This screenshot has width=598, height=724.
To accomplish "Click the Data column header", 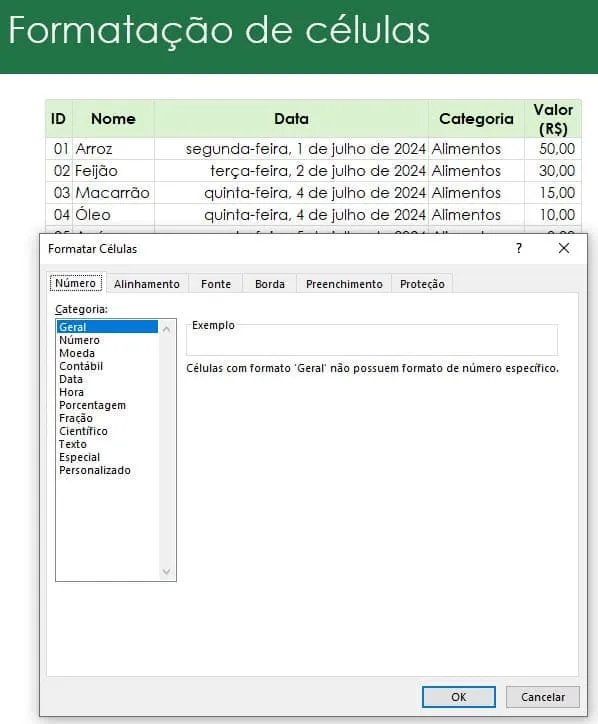I will (x=291, y=119).
